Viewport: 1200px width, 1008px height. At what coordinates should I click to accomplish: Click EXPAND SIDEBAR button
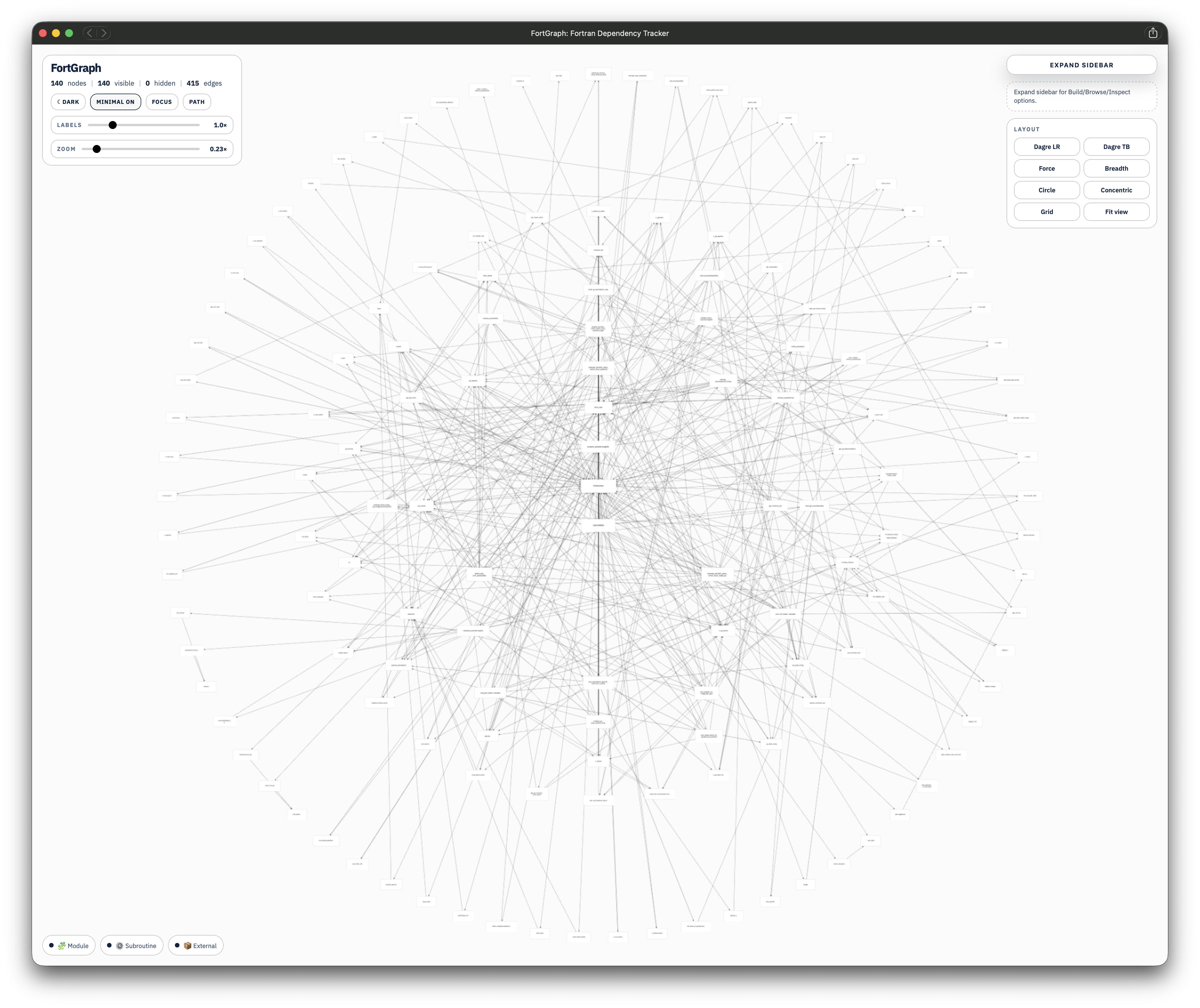point(1081,65)
